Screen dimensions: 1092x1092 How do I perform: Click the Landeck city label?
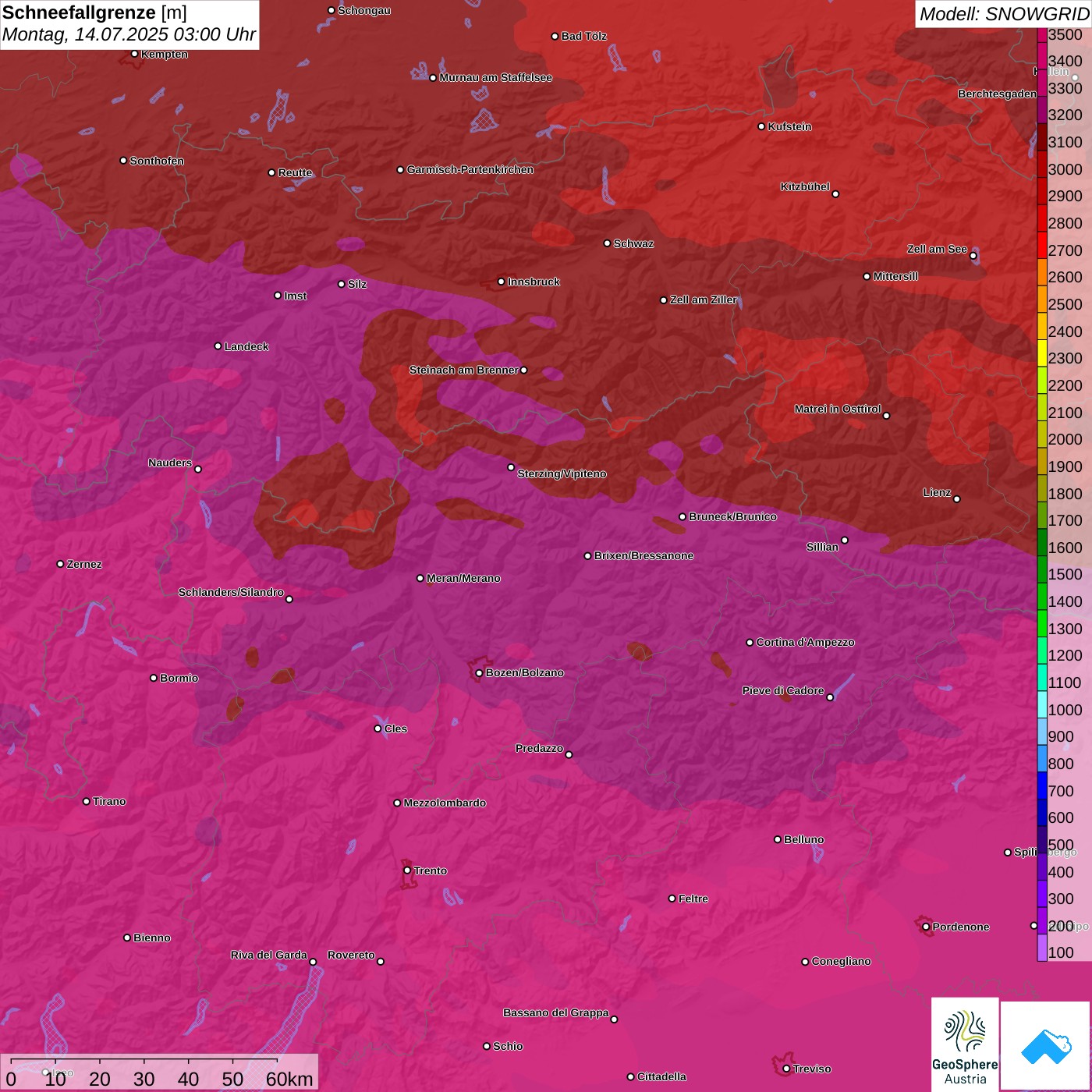(x=246, y=346)
